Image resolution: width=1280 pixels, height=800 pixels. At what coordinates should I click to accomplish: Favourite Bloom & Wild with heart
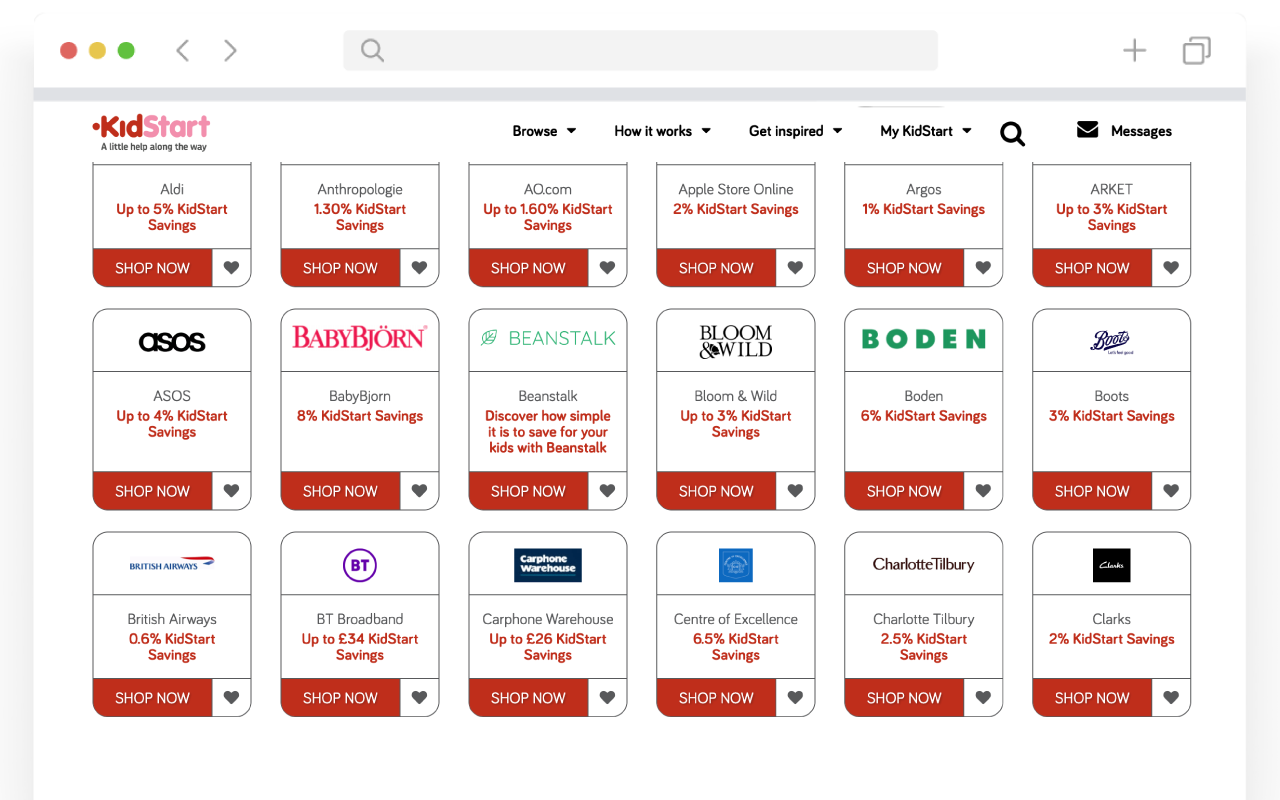click(x=795, y=491)
